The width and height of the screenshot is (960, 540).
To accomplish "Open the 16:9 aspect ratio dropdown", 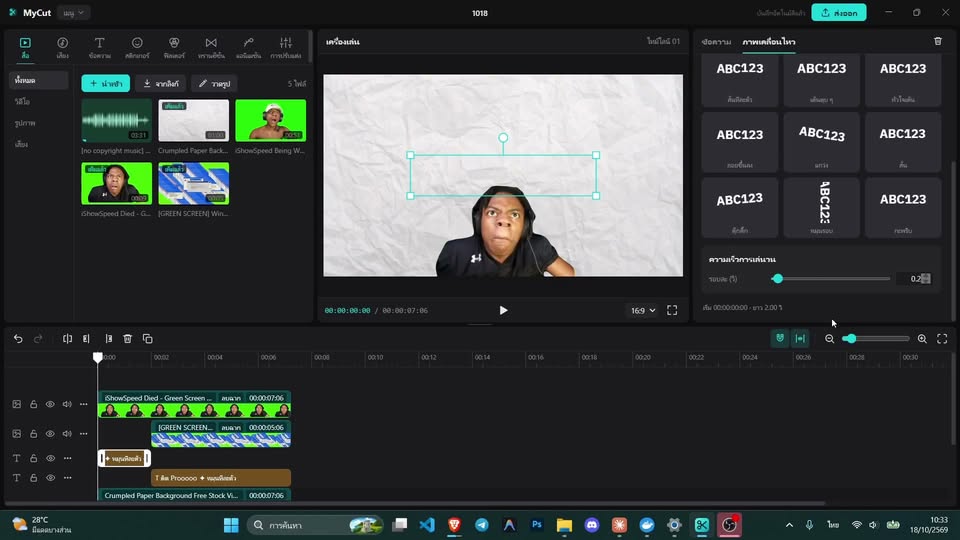I will pyautogui.click(x=643, y=310).
